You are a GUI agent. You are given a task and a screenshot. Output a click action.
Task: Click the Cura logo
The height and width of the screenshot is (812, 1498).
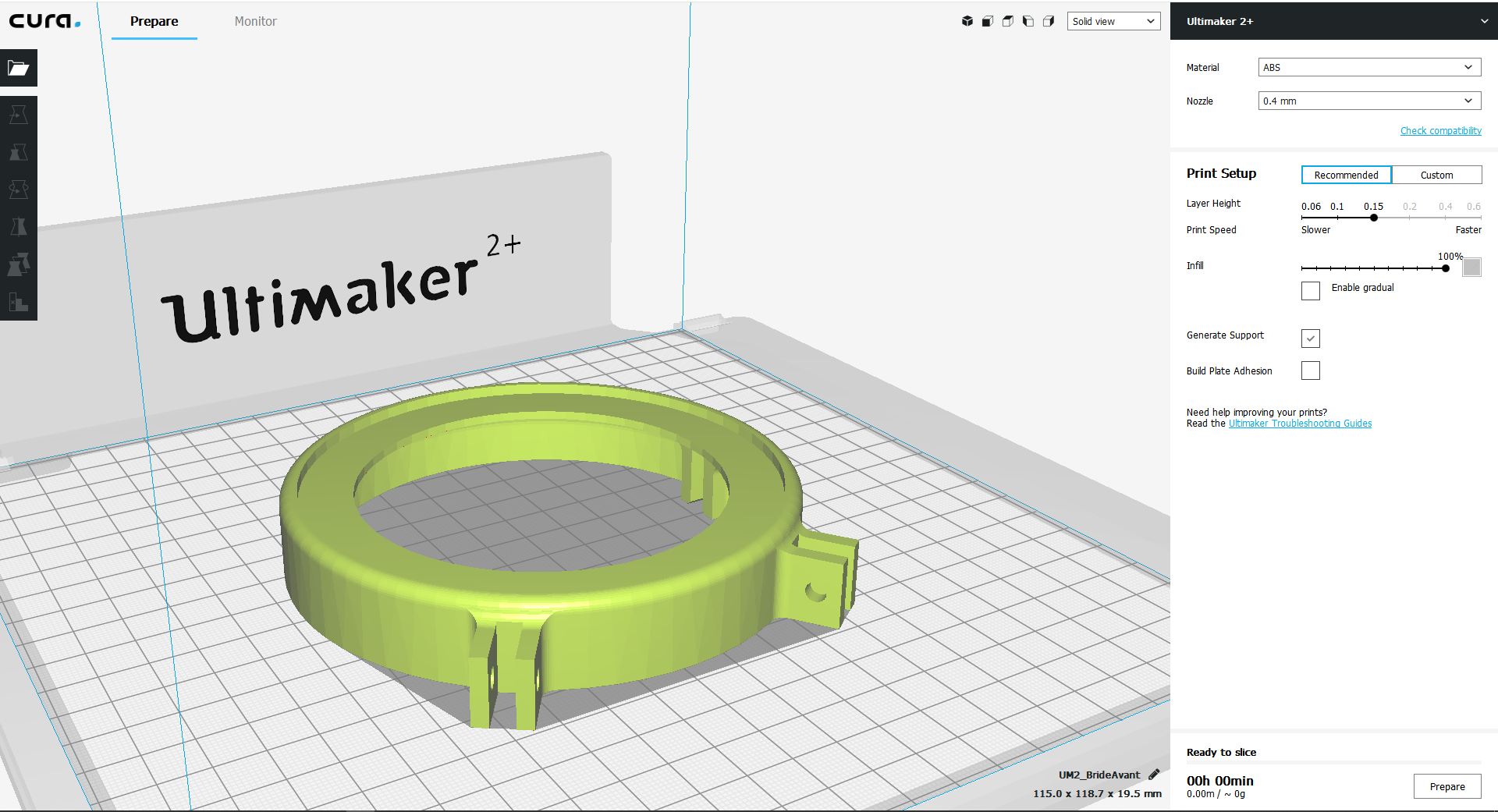point(44,21)
